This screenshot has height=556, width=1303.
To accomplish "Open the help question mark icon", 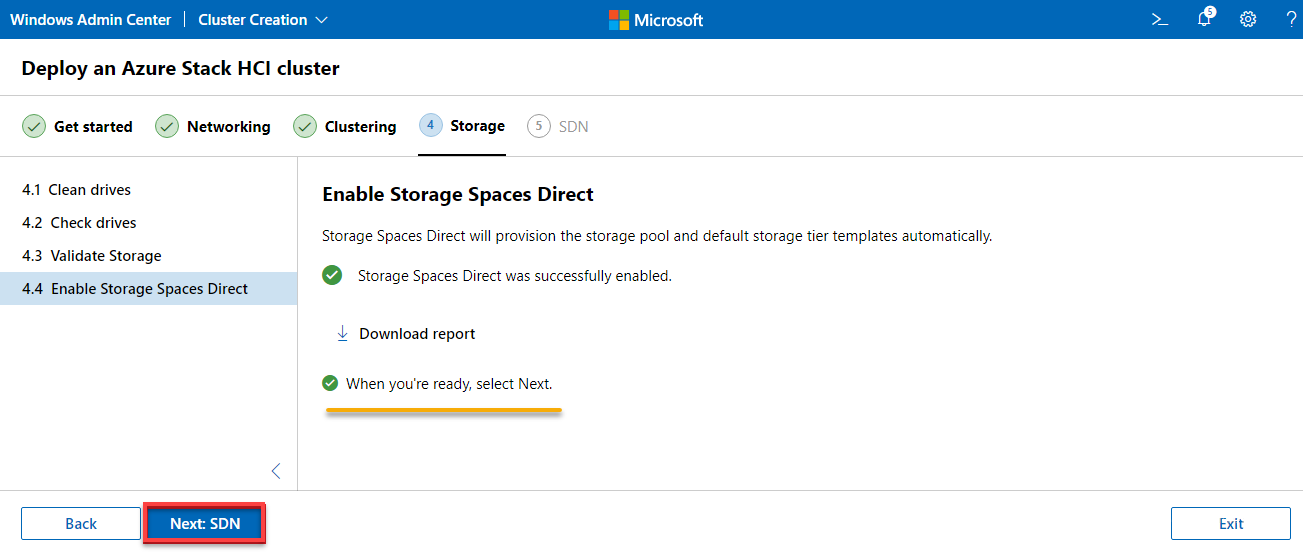I will click(1291, 19).
